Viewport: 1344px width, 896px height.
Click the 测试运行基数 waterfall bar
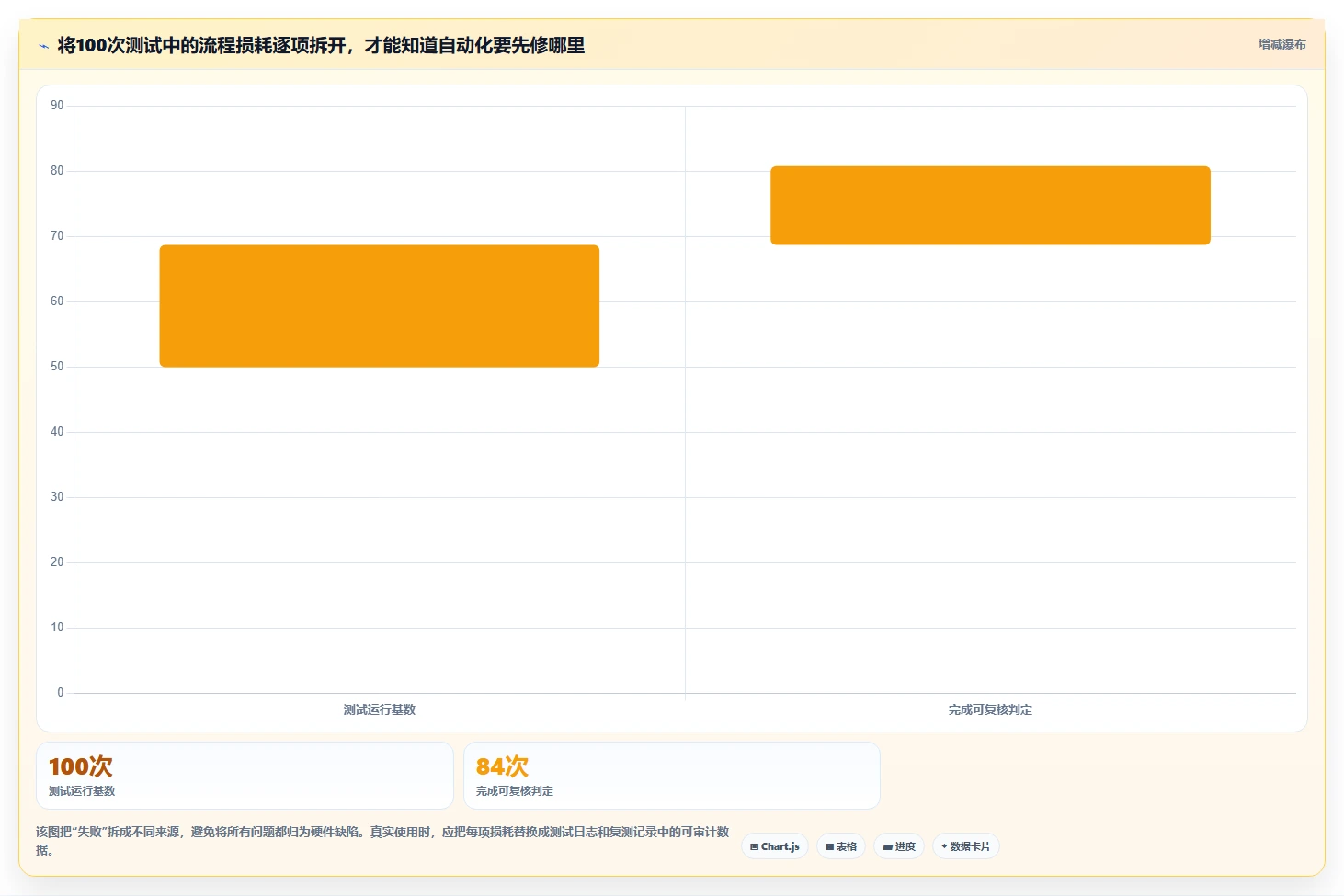point(380,306)
